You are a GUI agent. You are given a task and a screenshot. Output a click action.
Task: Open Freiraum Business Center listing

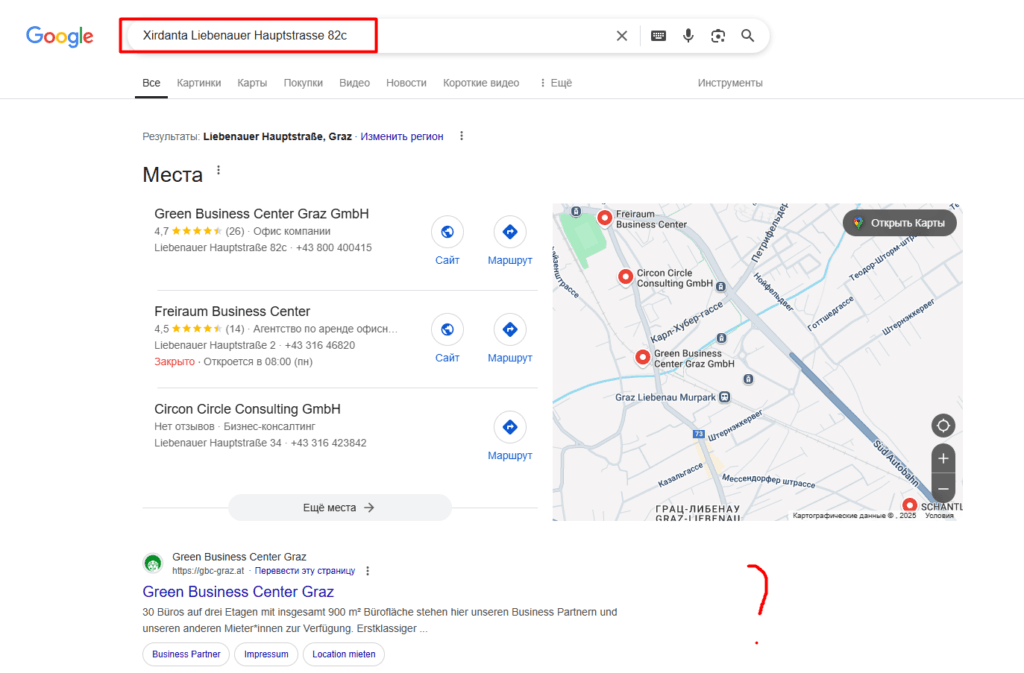tap(232, 311)
